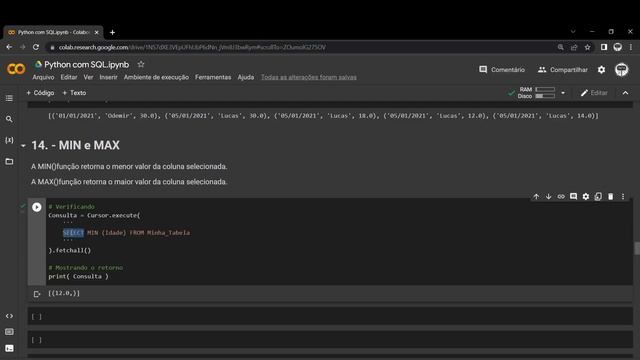Go back in browser history
This screenshot has width=640, height=360.
(x=9, y=47)
